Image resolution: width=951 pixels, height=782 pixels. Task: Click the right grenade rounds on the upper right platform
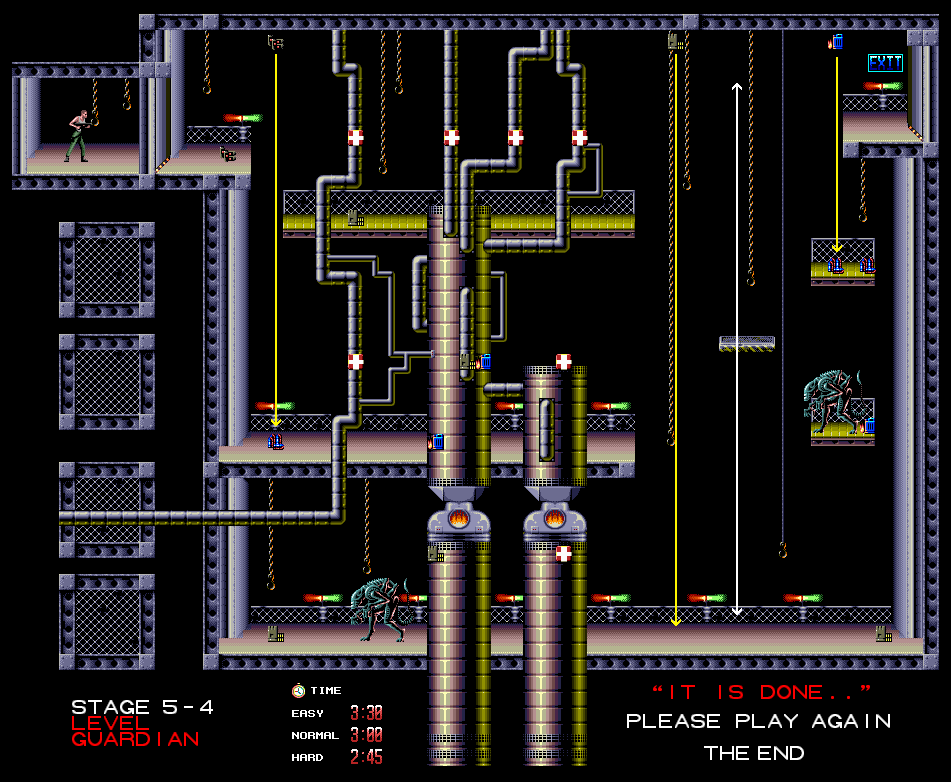pos(867,266)
